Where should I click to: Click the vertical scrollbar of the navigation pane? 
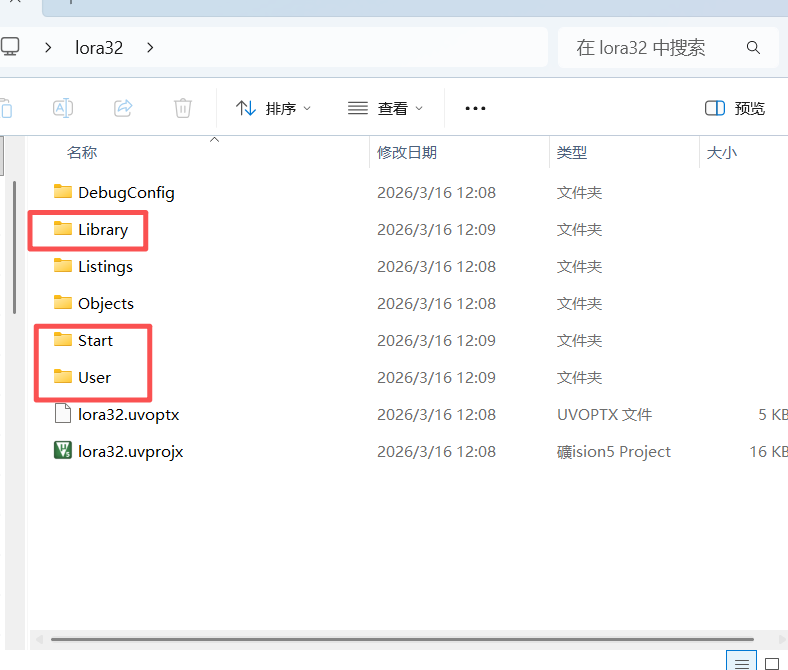coord(15,247)
